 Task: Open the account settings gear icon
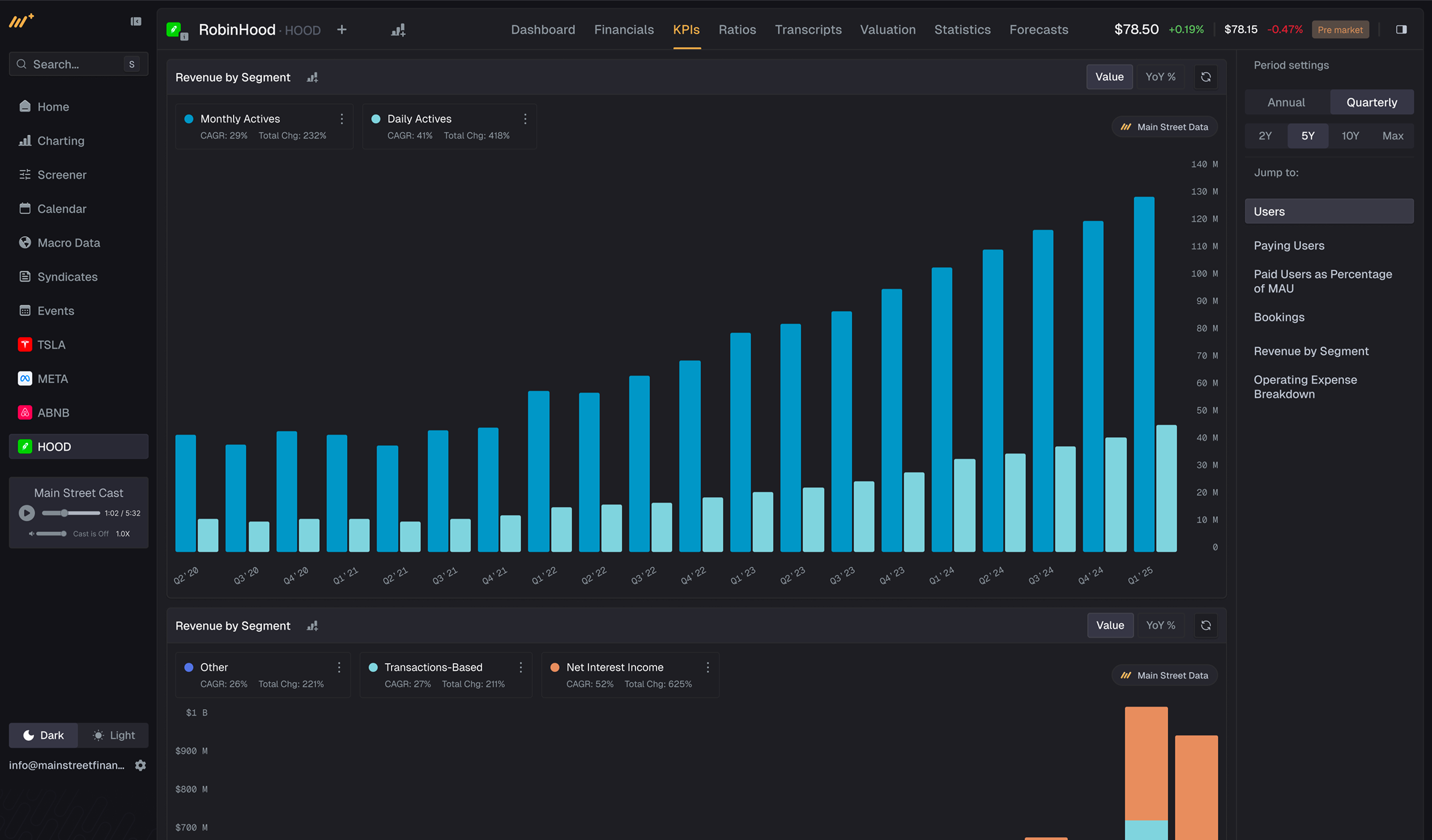141,765
